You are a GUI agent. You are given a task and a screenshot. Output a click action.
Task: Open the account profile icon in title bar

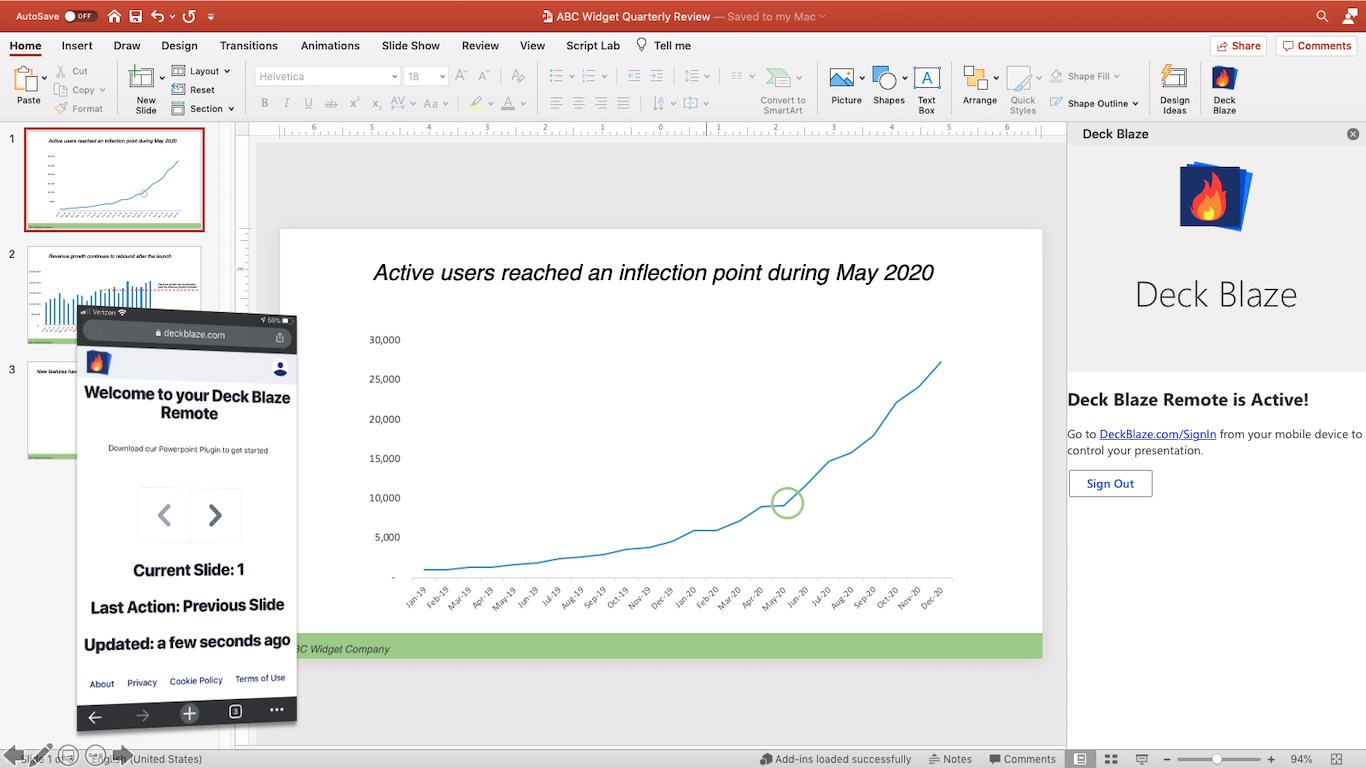click(x=1349, y=16)
